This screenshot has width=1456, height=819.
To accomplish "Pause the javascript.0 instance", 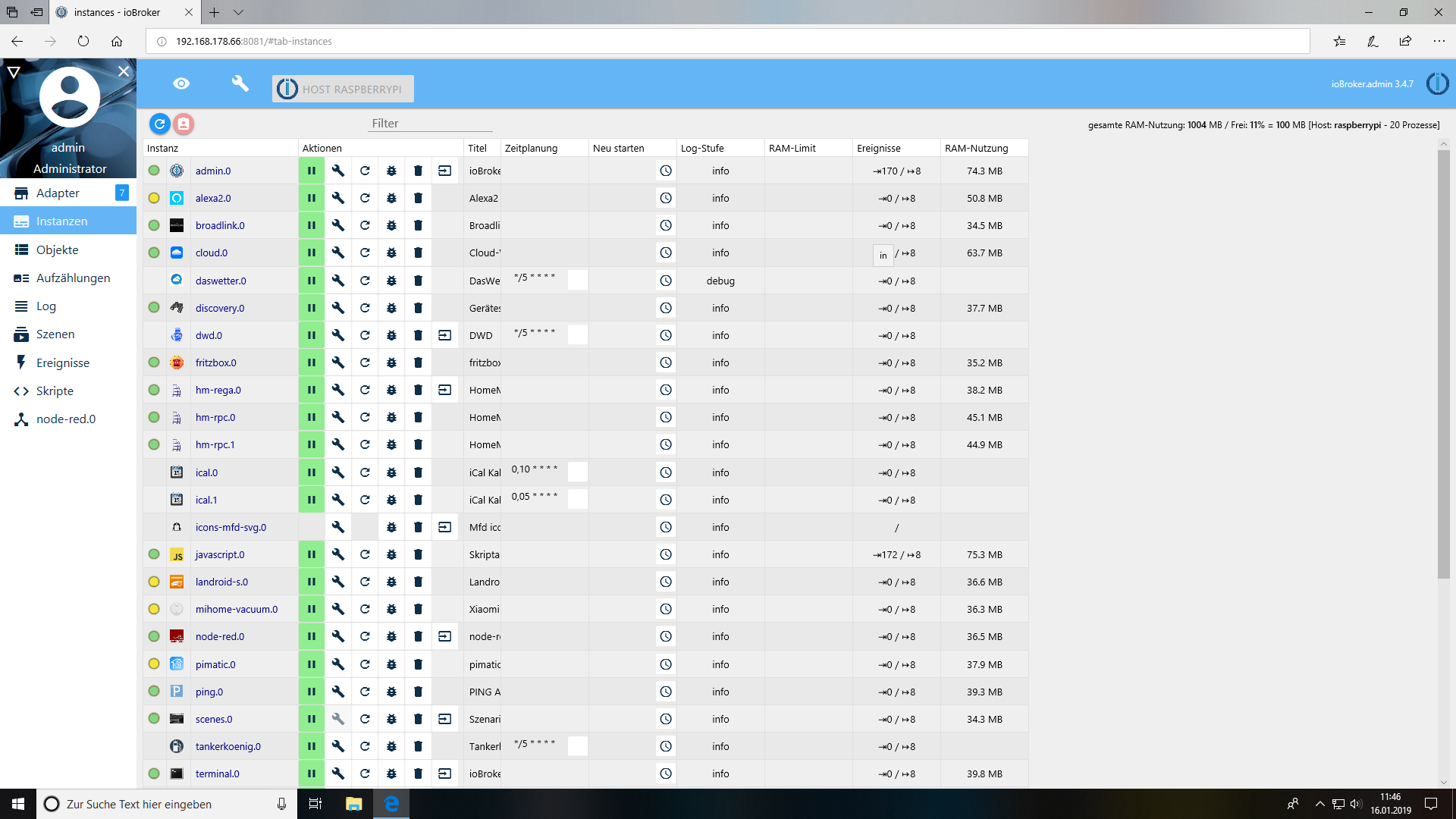I will [x=311, y=554].
